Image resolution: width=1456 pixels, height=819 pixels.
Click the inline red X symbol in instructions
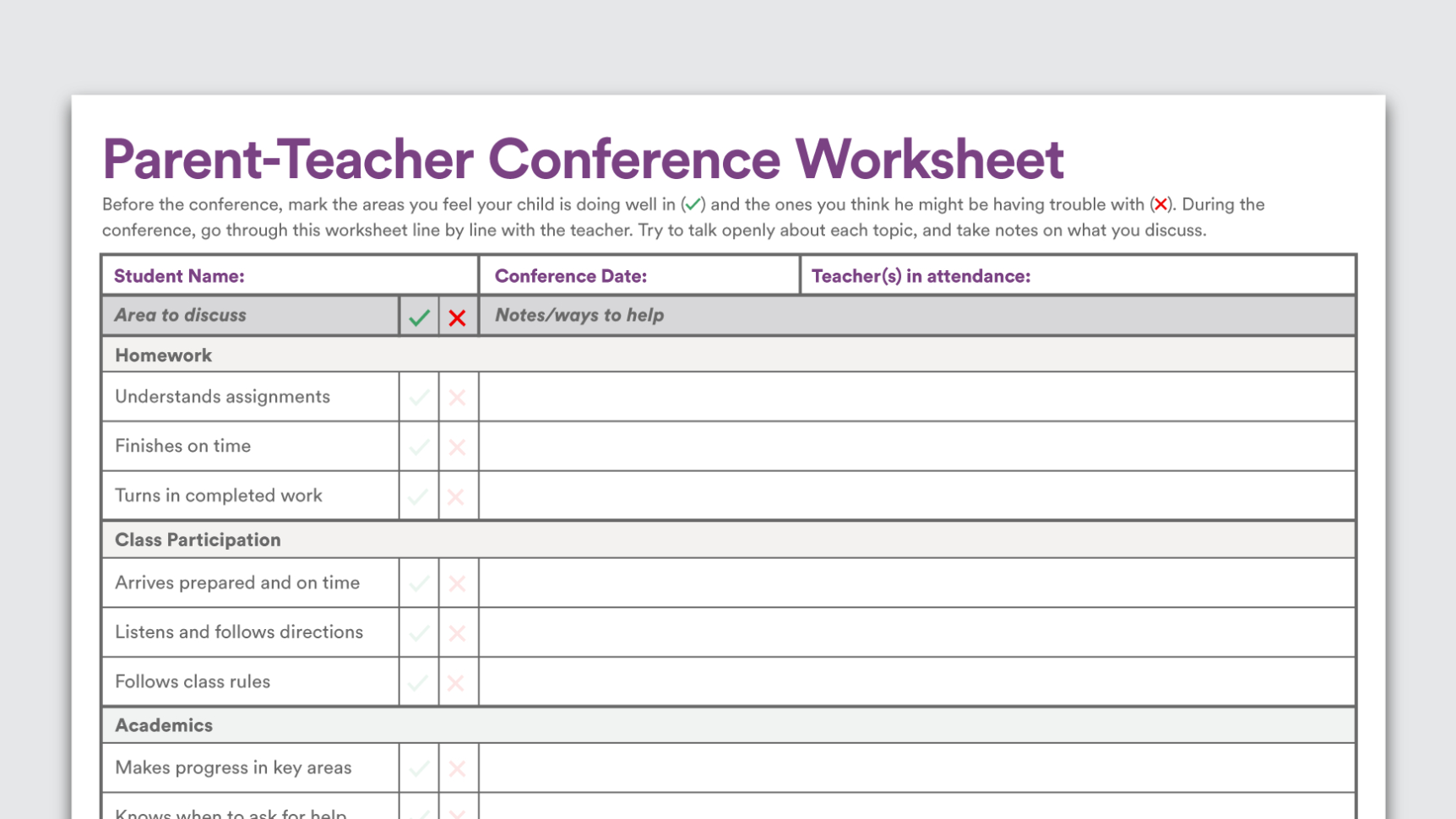[1161, 204]
